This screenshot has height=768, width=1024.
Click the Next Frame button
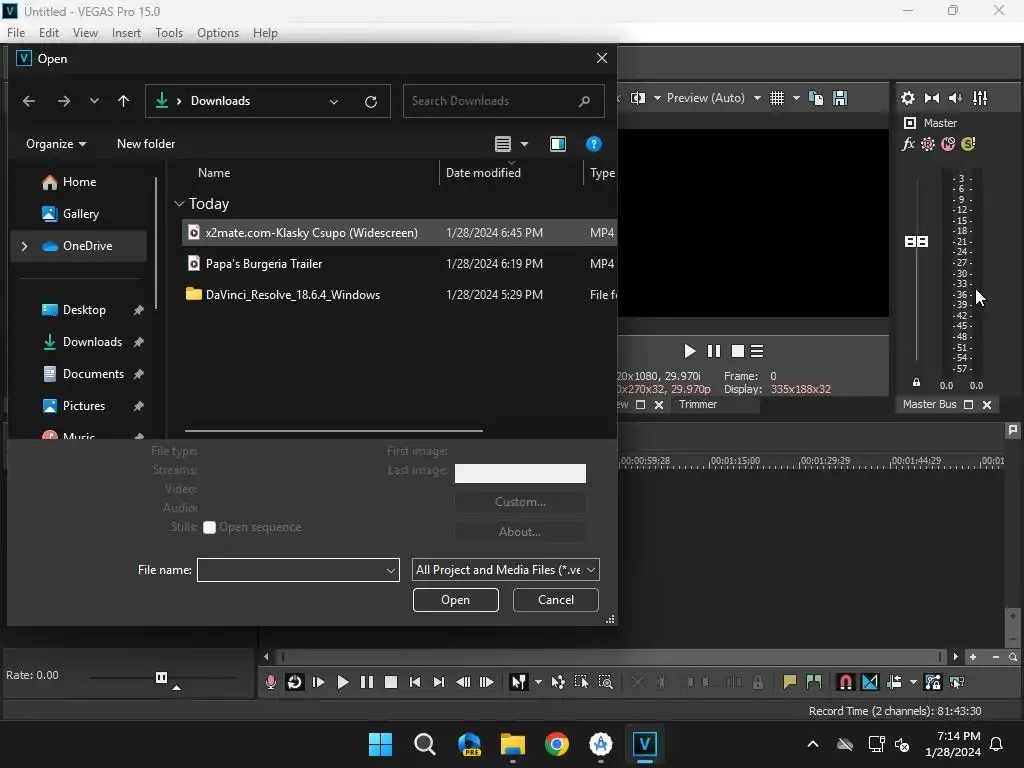[487, 682]
